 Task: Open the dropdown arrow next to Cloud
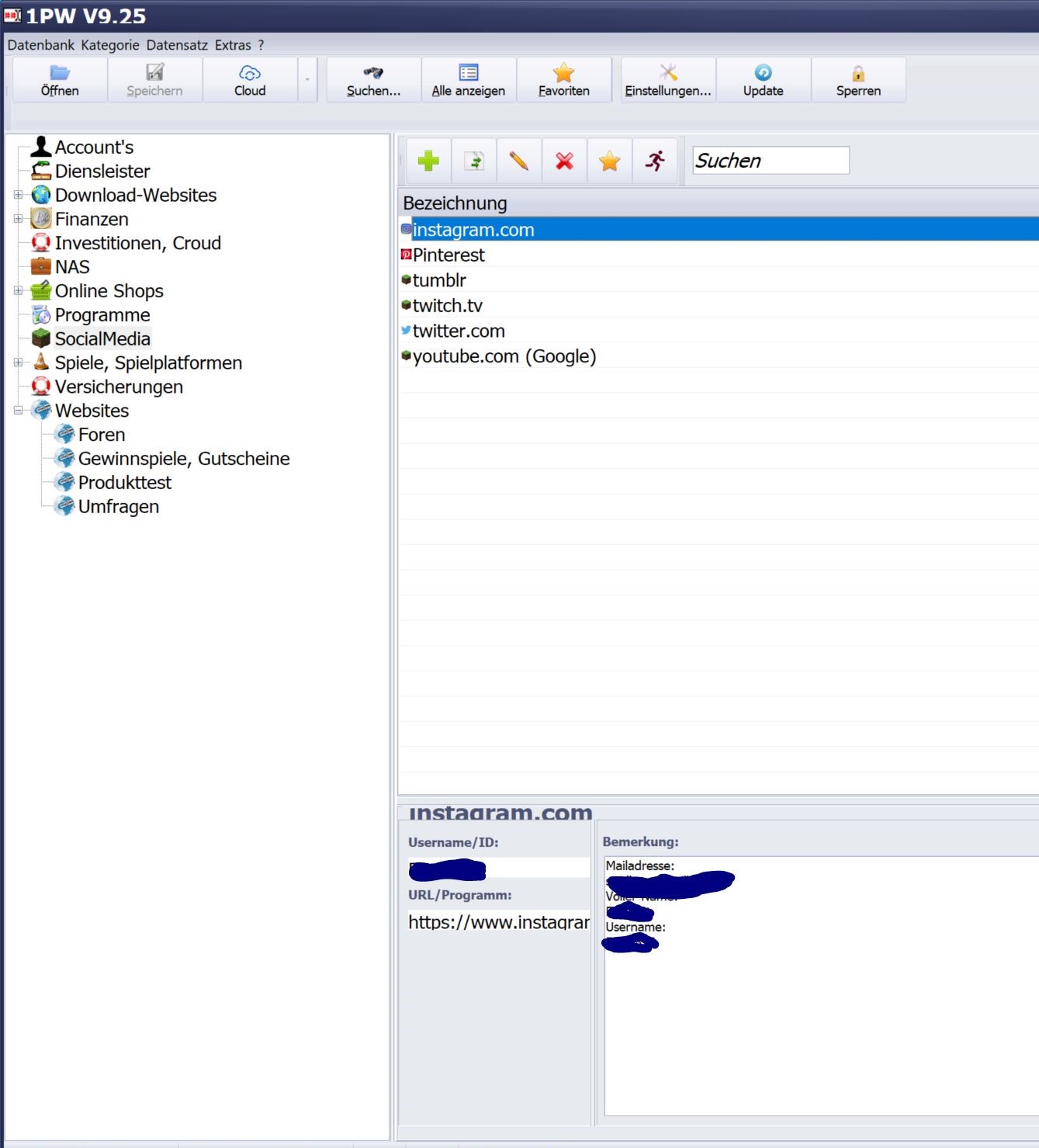(307, 80)
